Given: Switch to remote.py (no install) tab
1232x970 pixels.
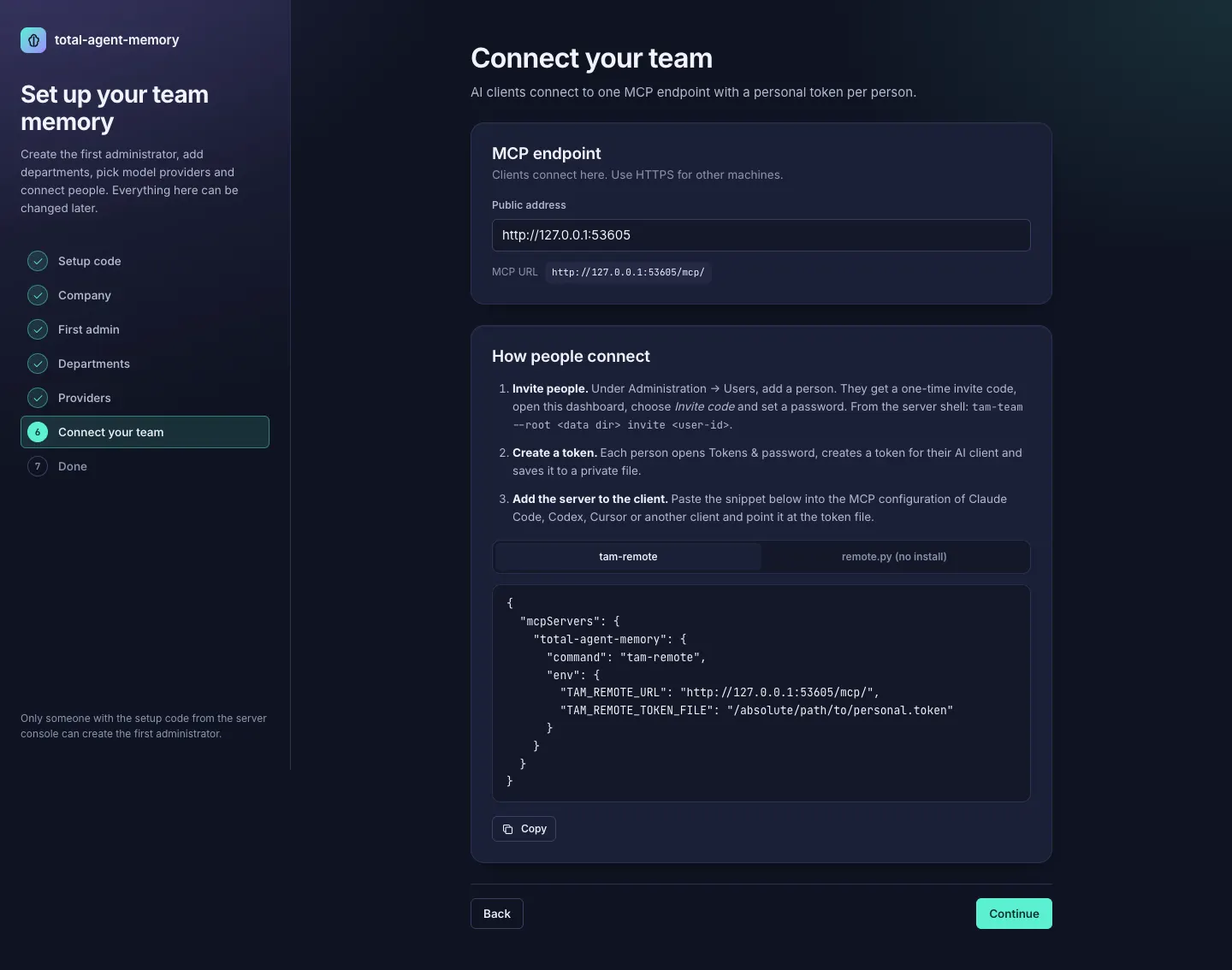Looking at the screenshot, I should pos(894,557).
